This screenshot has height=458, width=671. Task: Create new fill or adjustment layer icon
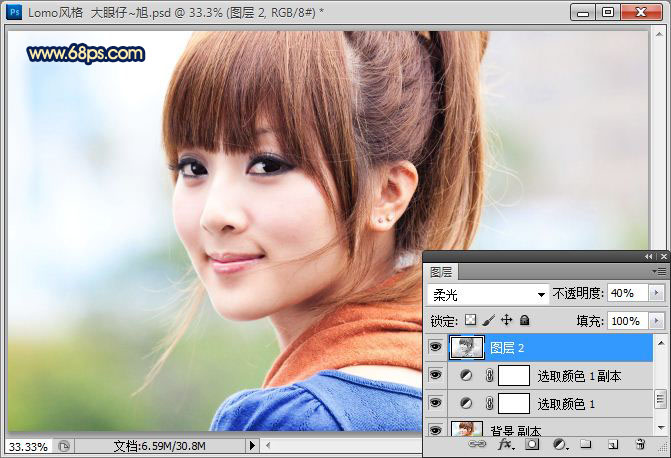(x=560, y=444)
